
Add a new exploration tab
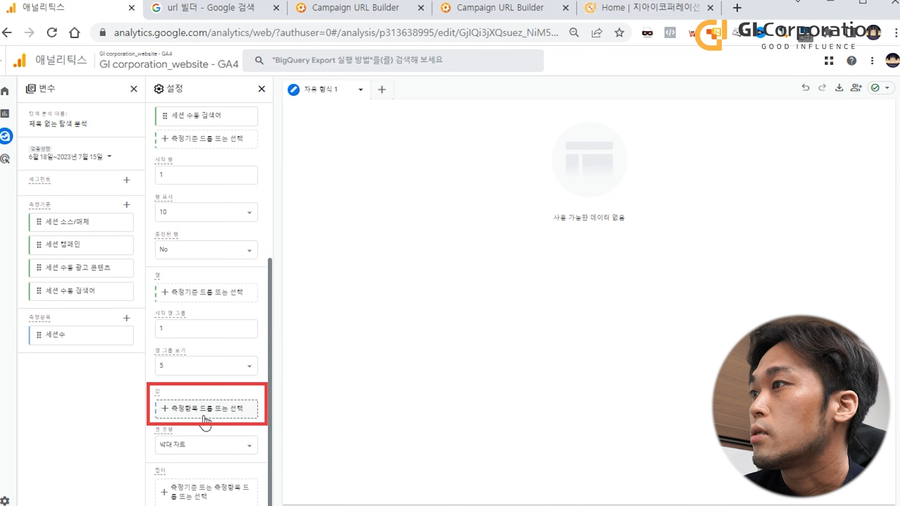tap(382, 89)
